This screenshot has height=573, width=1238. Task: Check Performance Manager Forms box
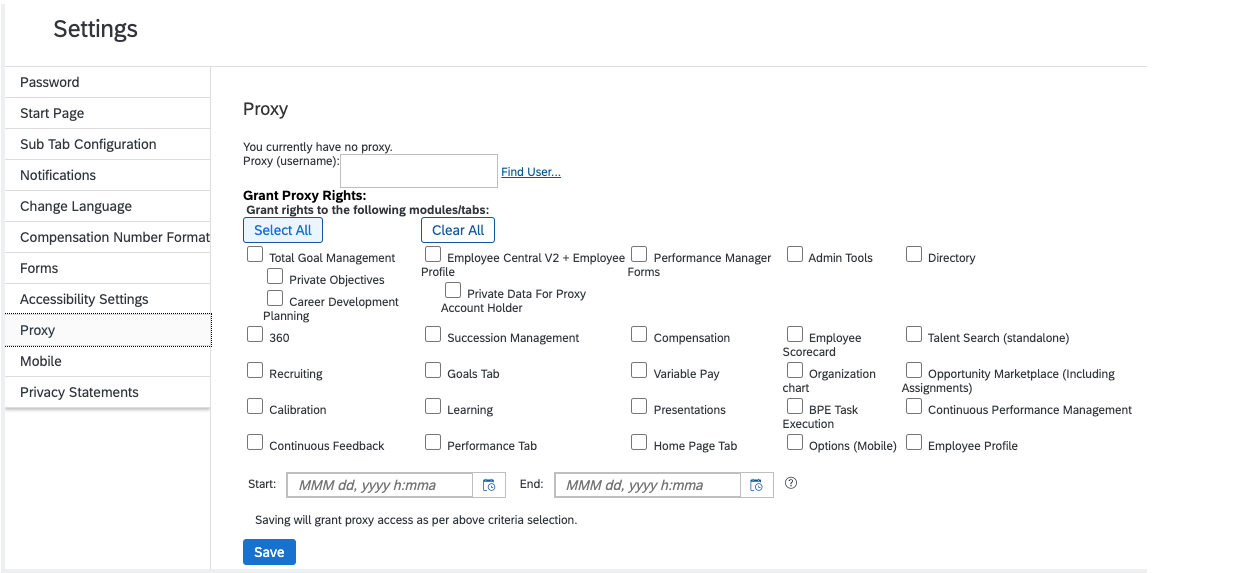(639, 255)
